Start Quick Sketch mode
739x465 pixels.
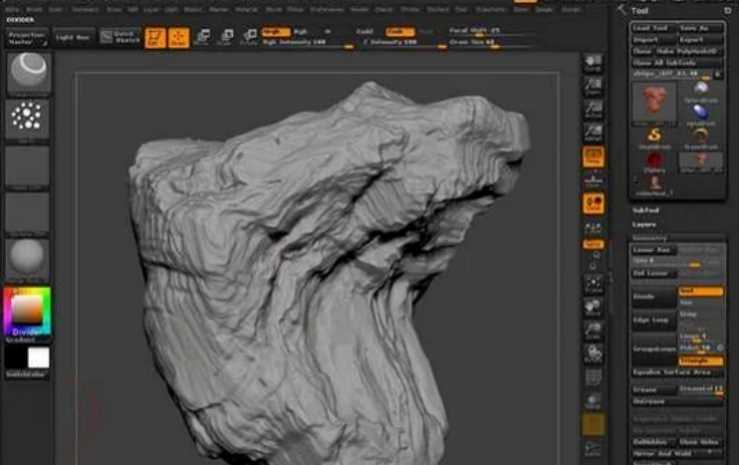tap(121, 37)
